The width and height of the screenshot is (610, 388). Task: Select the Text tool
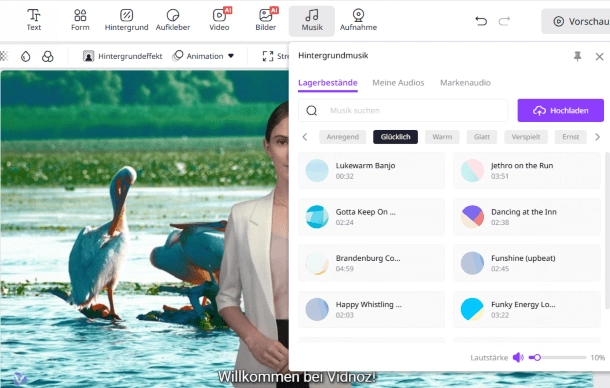click(33, 20)
